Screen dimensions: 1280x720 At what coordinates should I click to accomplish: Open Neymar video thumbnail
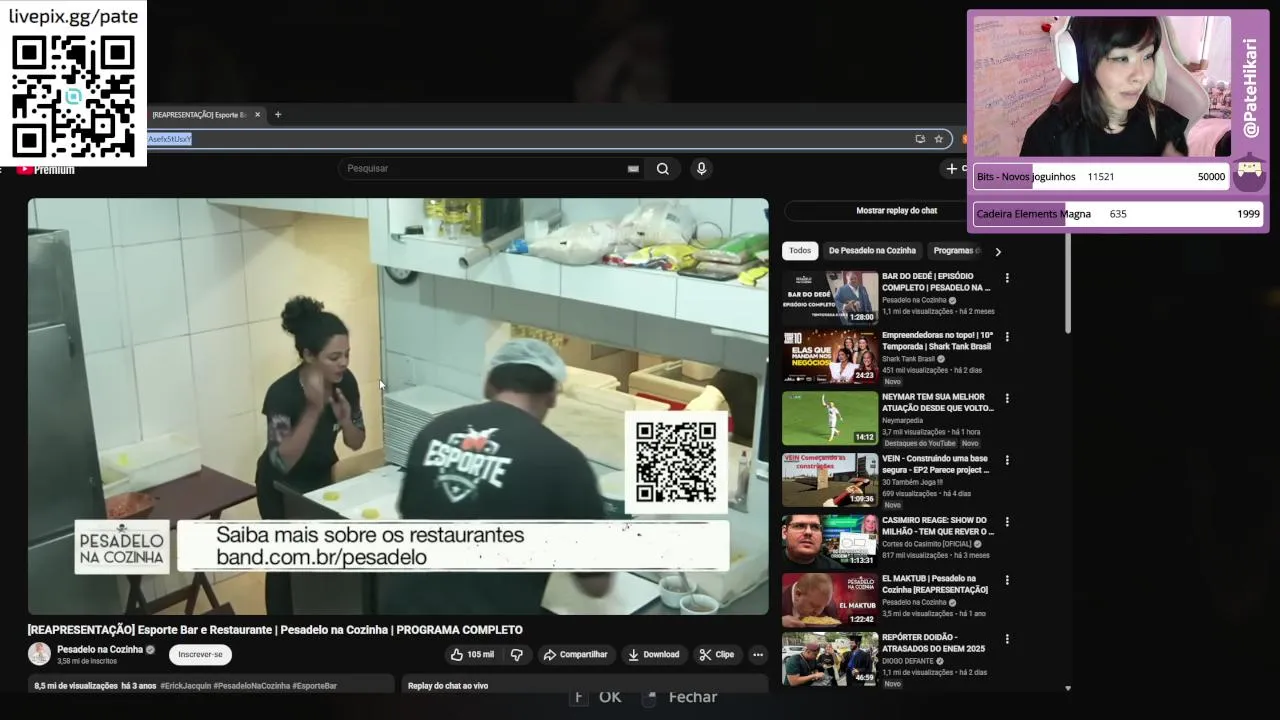pyautogui.click(x=830, y=418)
